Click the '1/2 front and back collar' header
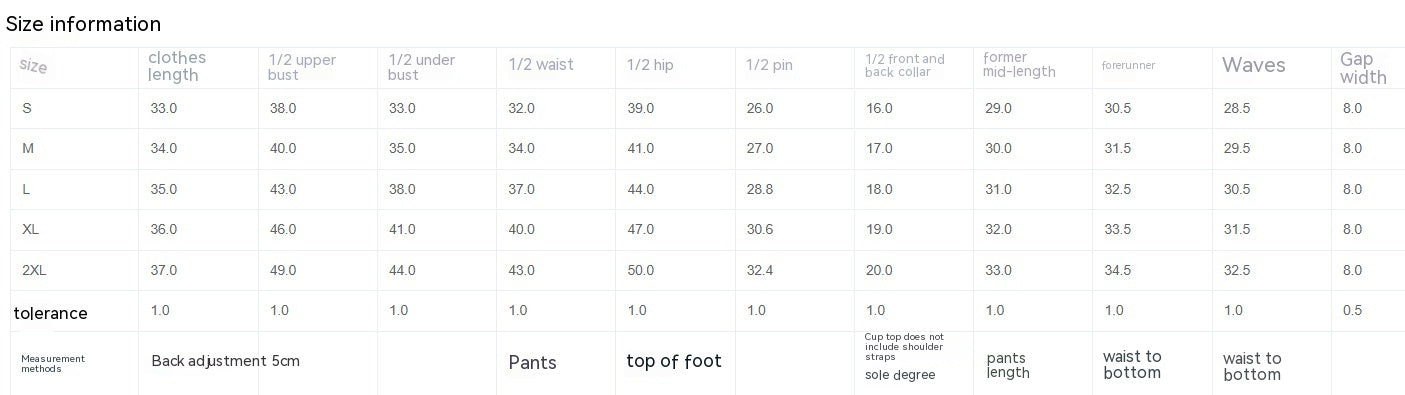Image resolution: width=1405 pixels, height=395 pixels. click(x=905, y=65)
